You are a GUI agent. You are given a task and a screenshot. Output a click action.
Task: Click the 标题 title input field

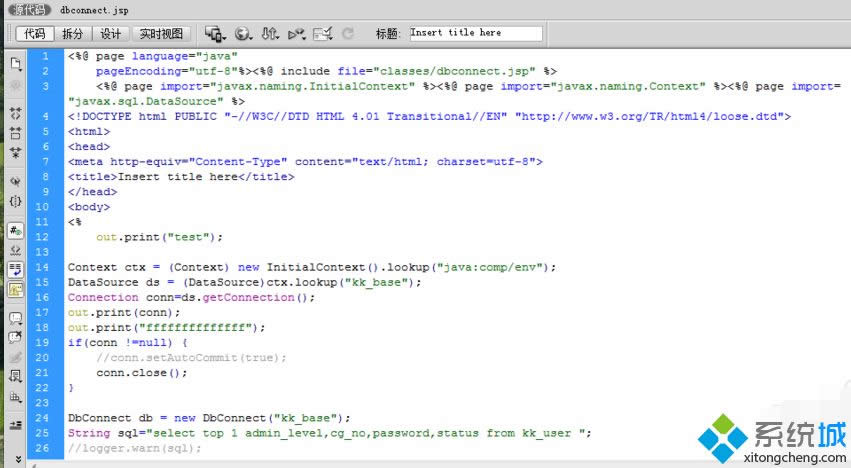(x=475, y=33)
